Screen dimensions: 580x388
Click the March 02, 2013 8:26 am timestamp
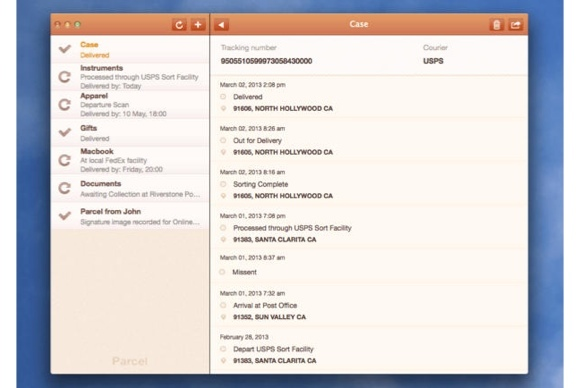252,128
